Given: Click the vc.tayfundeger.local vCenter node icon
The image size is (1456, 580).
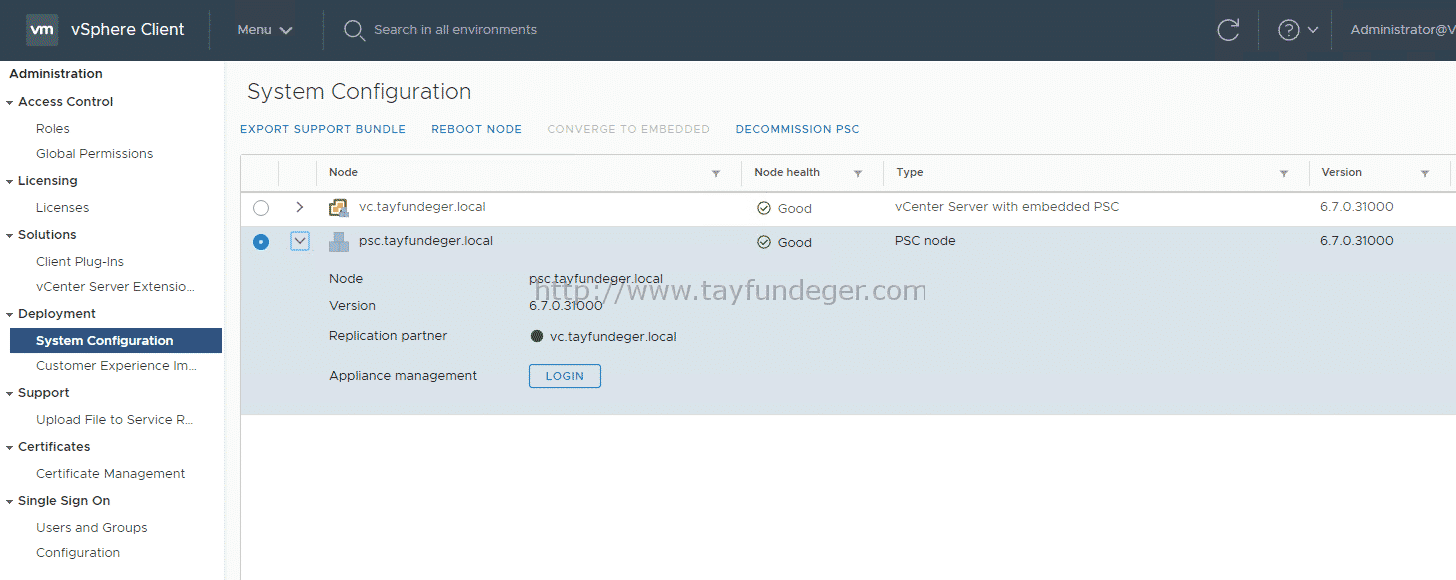Looking at the screenshot, I should pyautogui.click(x=338, y=208).
